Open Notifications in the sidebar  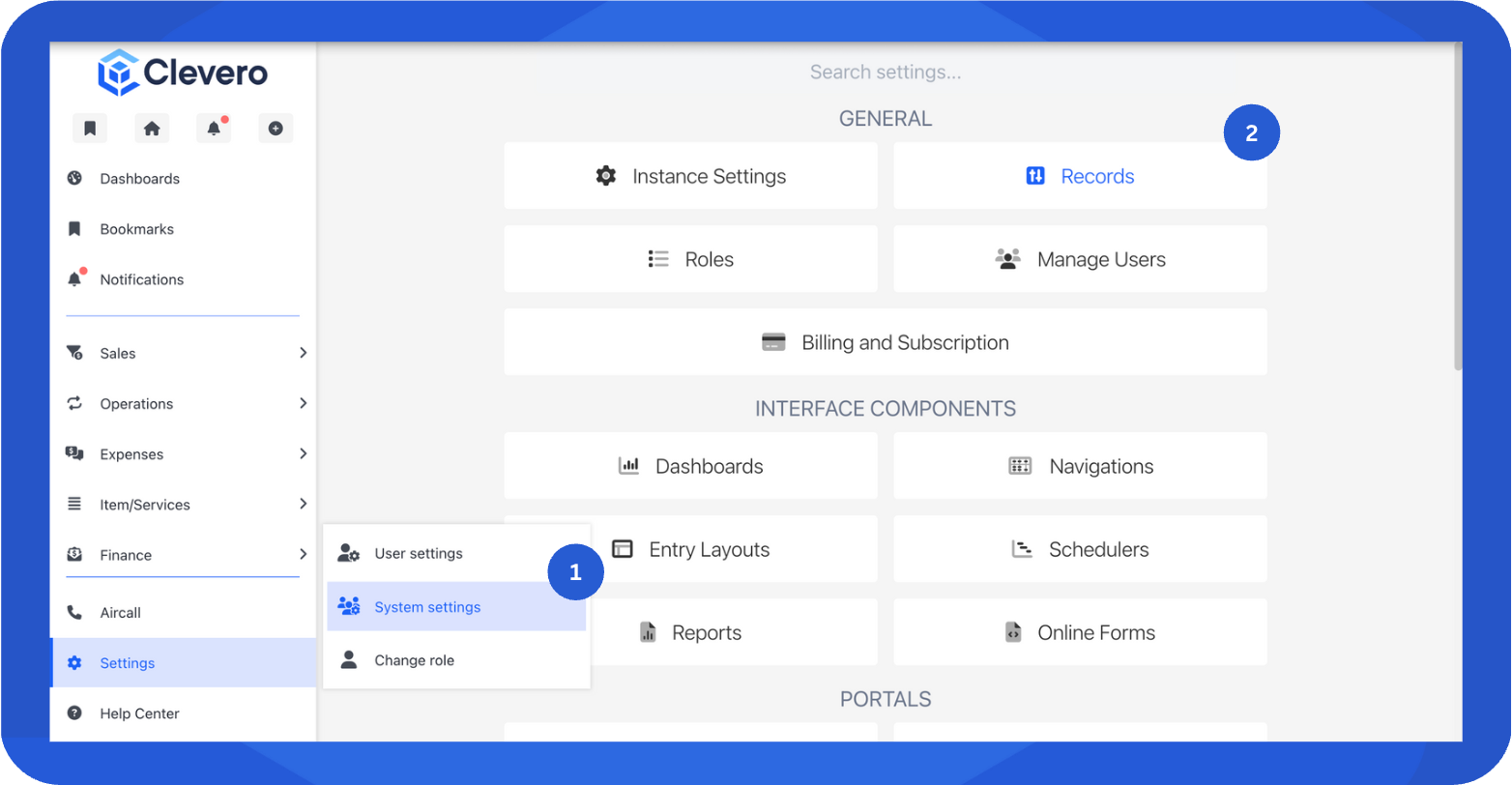click(184, 279)
